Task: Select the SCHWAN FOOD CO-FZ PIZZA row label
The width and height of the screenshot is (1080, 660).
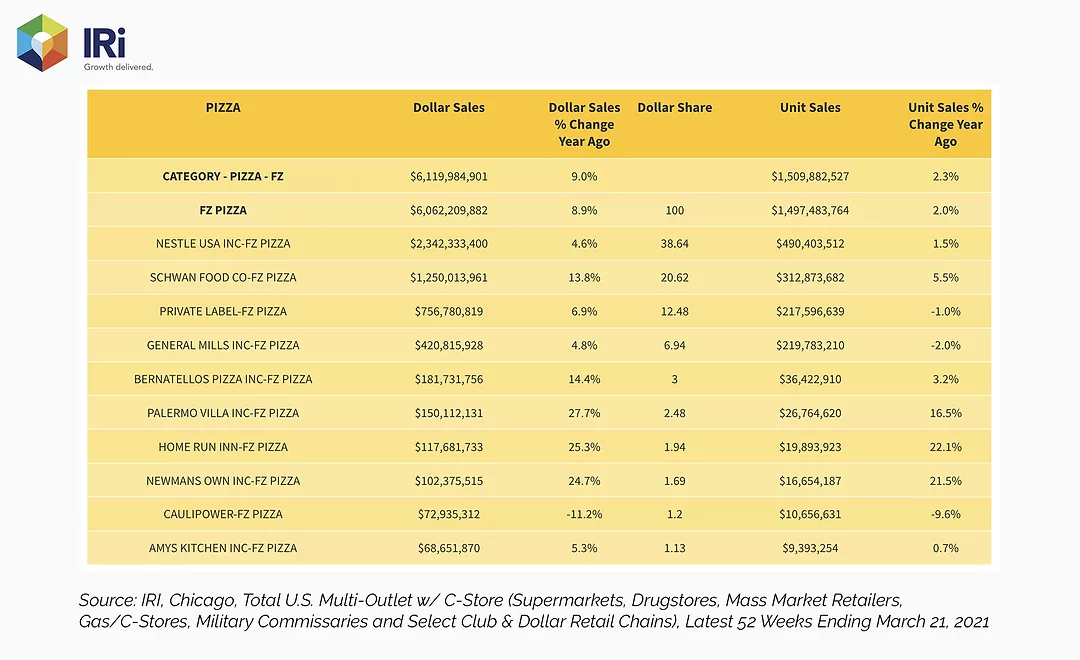Action: (223, 278)
